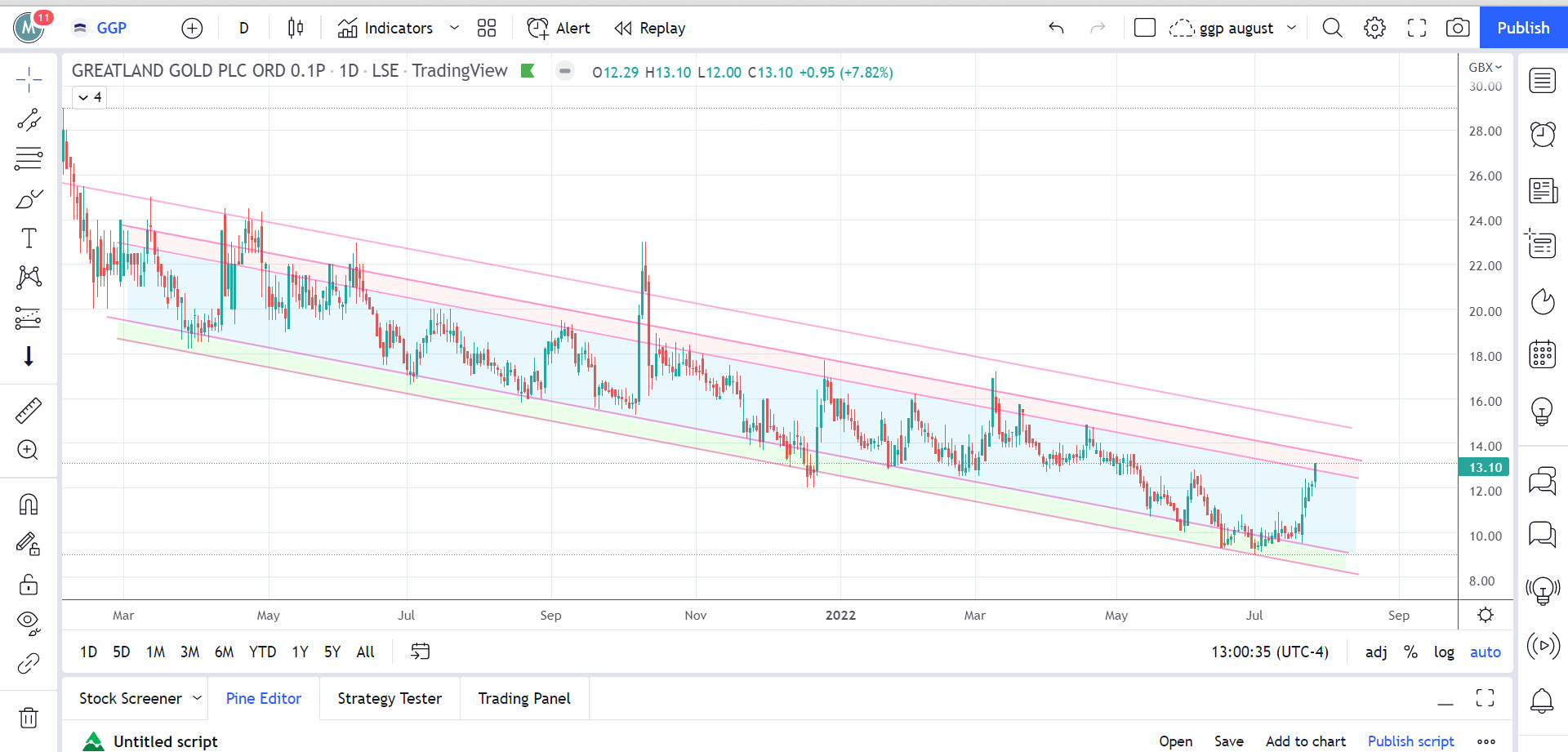Select the text annotation tool
Image resolution: width=1568 pixels, height=752 pixels.
click(x=29, y=238)
